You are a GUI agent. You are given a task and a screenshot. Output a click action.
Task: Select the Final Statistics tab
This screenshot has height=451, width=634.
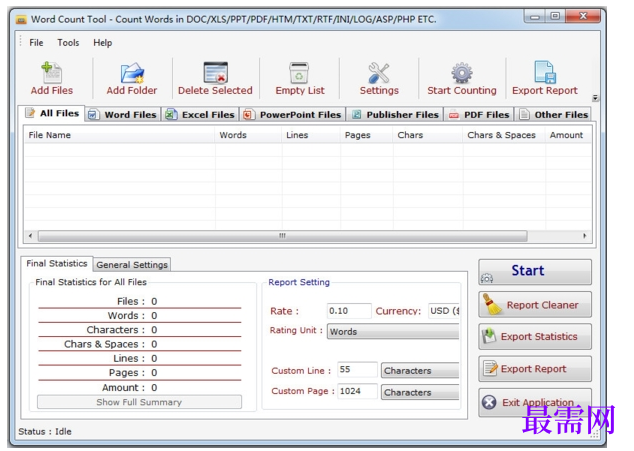tap(57, 264)
